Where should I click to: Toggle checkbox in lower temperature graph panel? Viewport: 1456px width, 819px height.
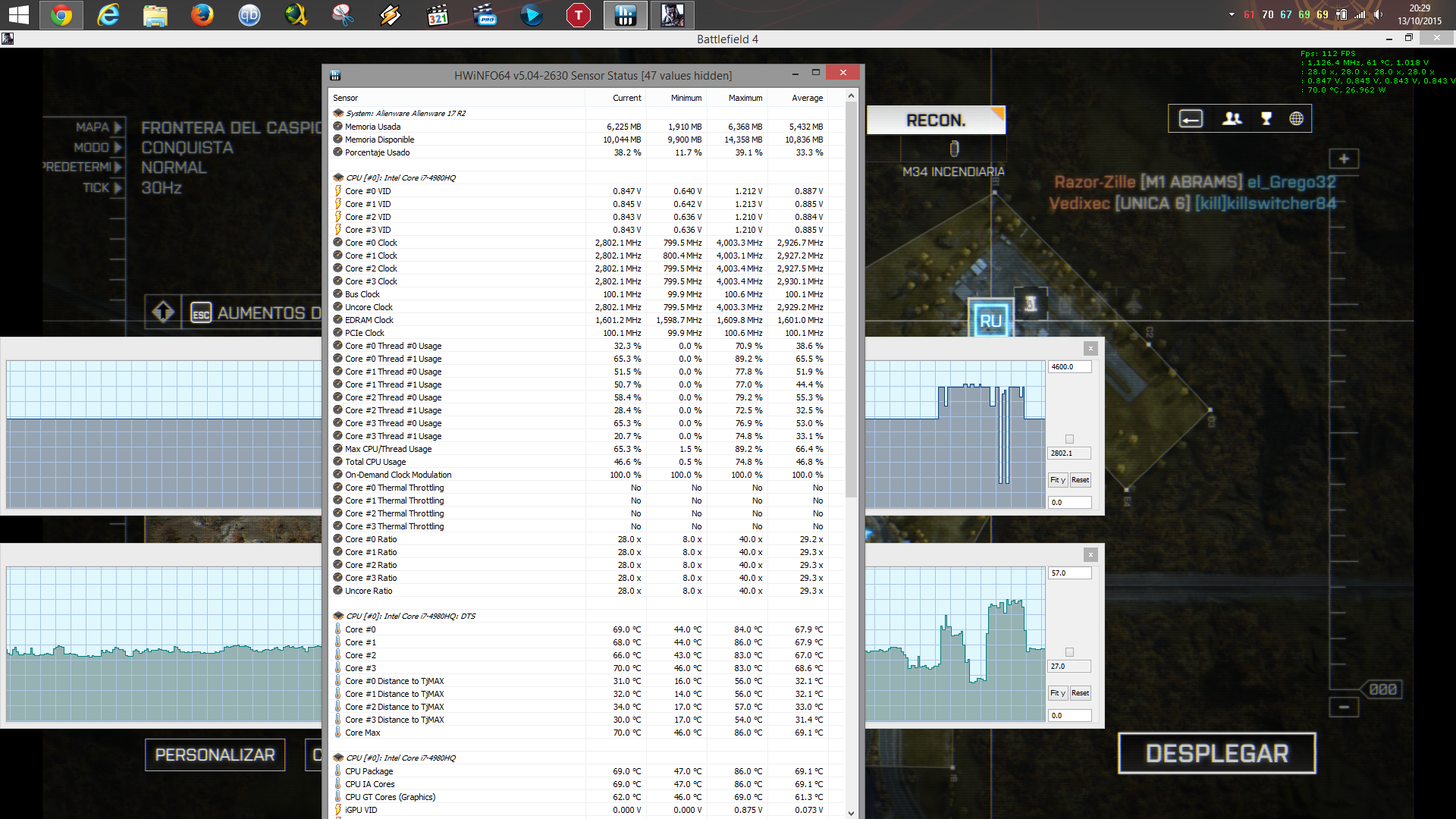point(1069,652)
